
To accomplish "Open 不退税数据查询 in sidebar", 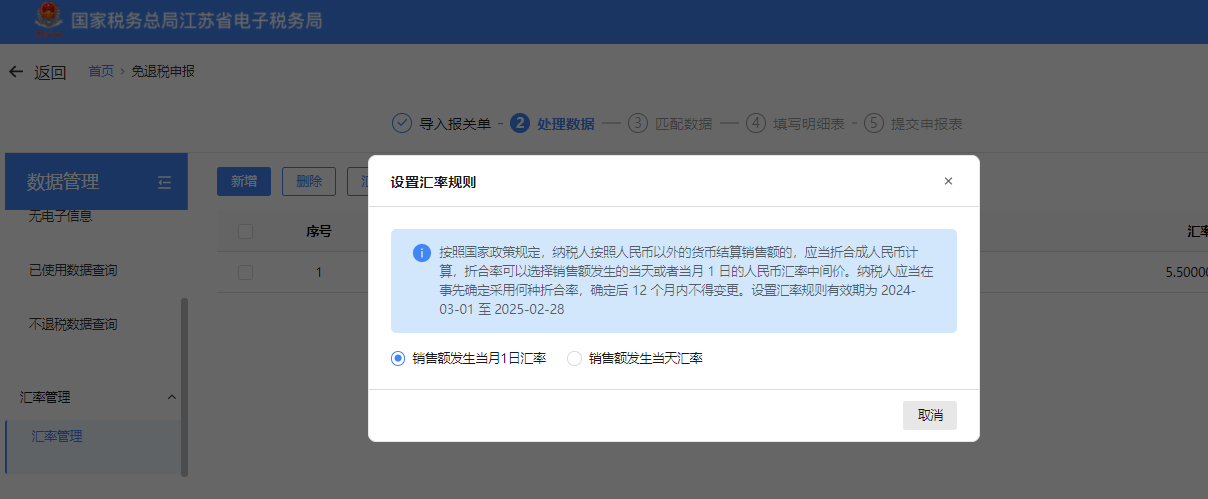I will (x=74, y=324).
